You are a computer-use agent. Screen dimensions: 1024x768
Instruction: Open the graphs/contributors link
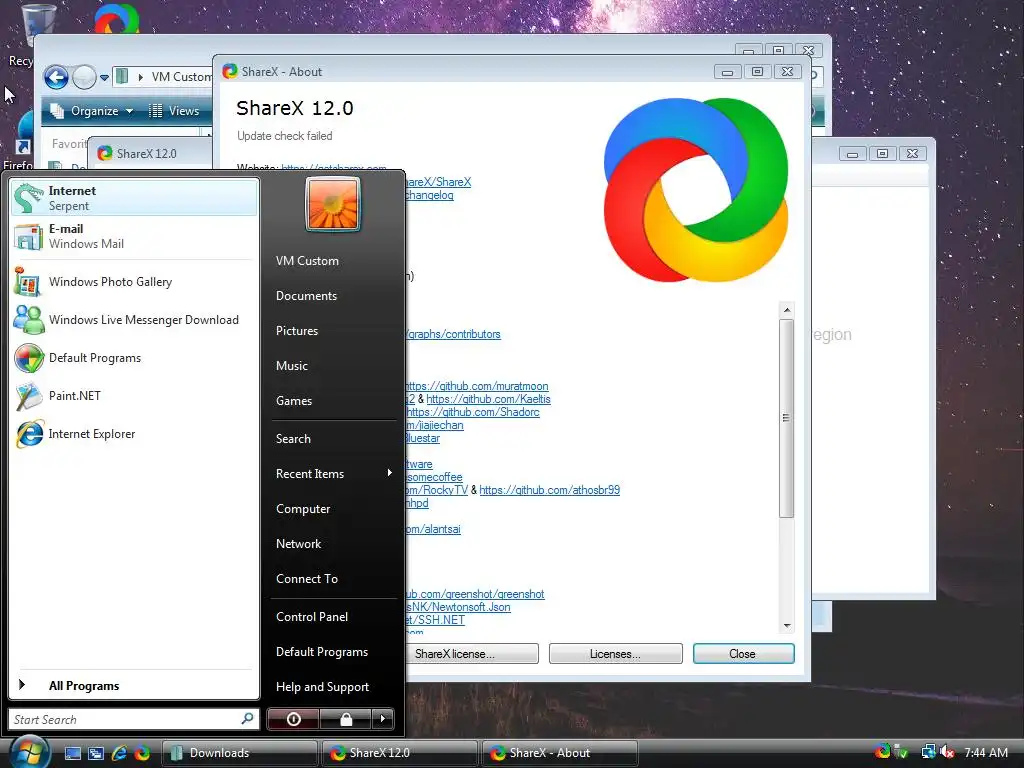click(453, 334)
